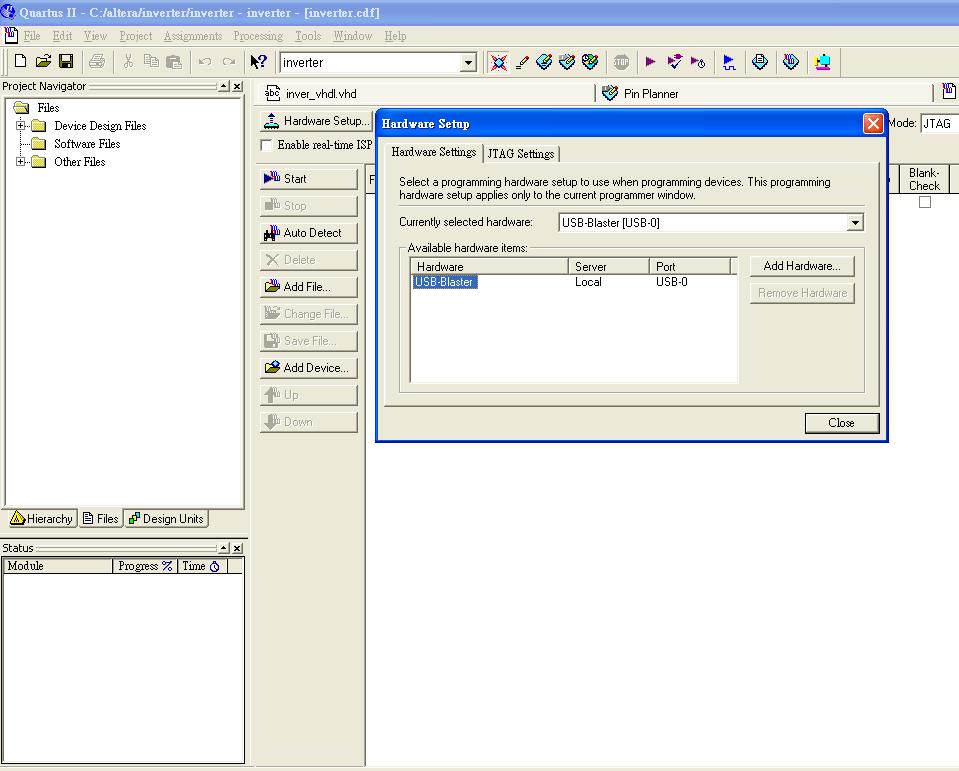Close the Hardware Setup dialog via Close button
This screenshot has width=959, height=771.
[841, 423]
